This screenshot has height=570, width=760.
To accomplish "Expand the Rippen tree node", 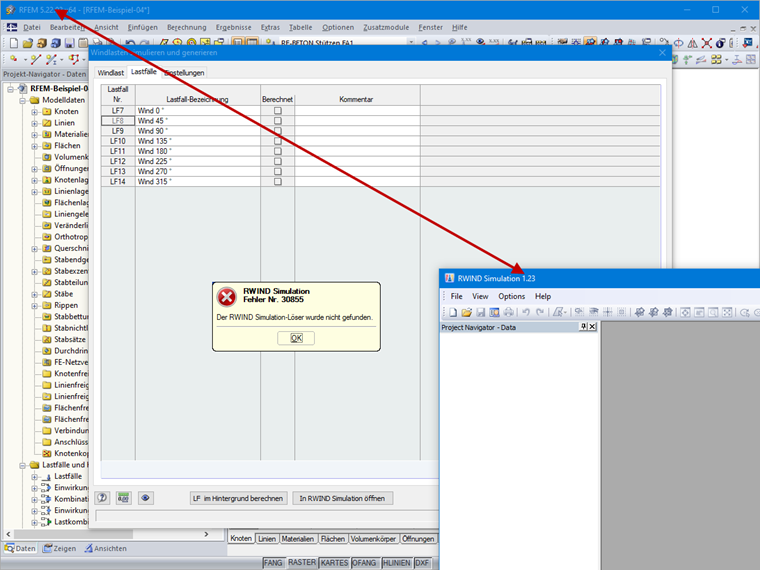I will point(34,306).
